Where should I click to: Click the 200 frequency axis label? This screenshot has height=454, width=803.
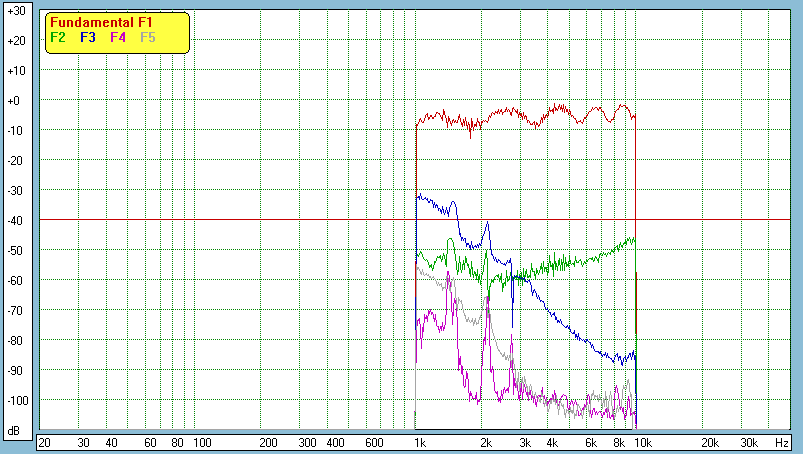[x=268, y=442]
